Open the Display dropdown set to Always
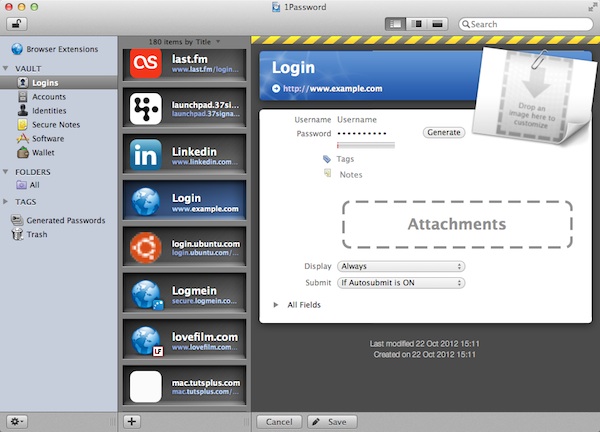This screenshot has height=432, width=600. click(401, 266)
